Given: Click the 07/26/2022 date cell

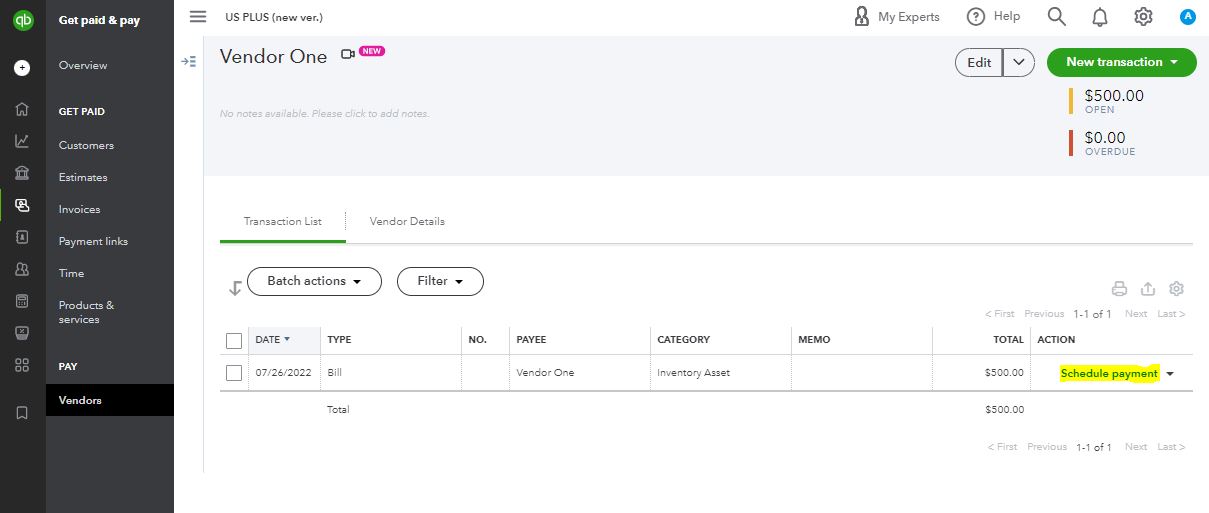Looking at the screenshot, I should point(283,373).
